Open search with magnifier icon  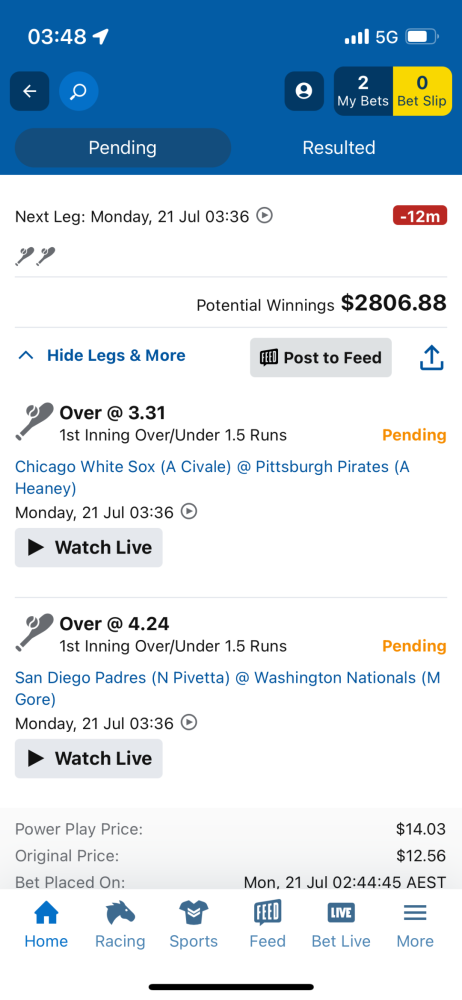[78, 91]
